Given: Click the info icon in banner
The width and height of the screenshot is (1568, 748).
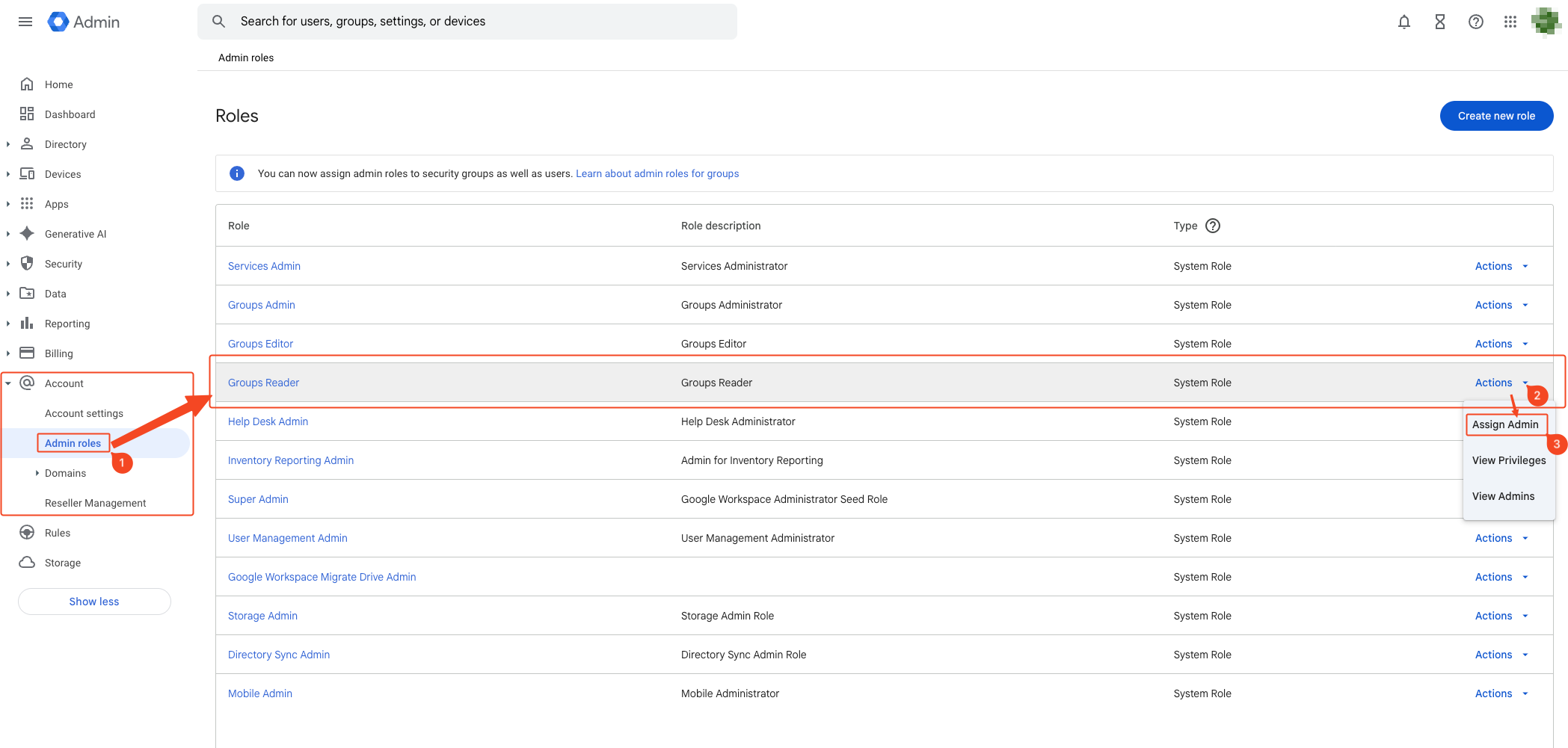Looking at the screenshot, I should (237, 173).
